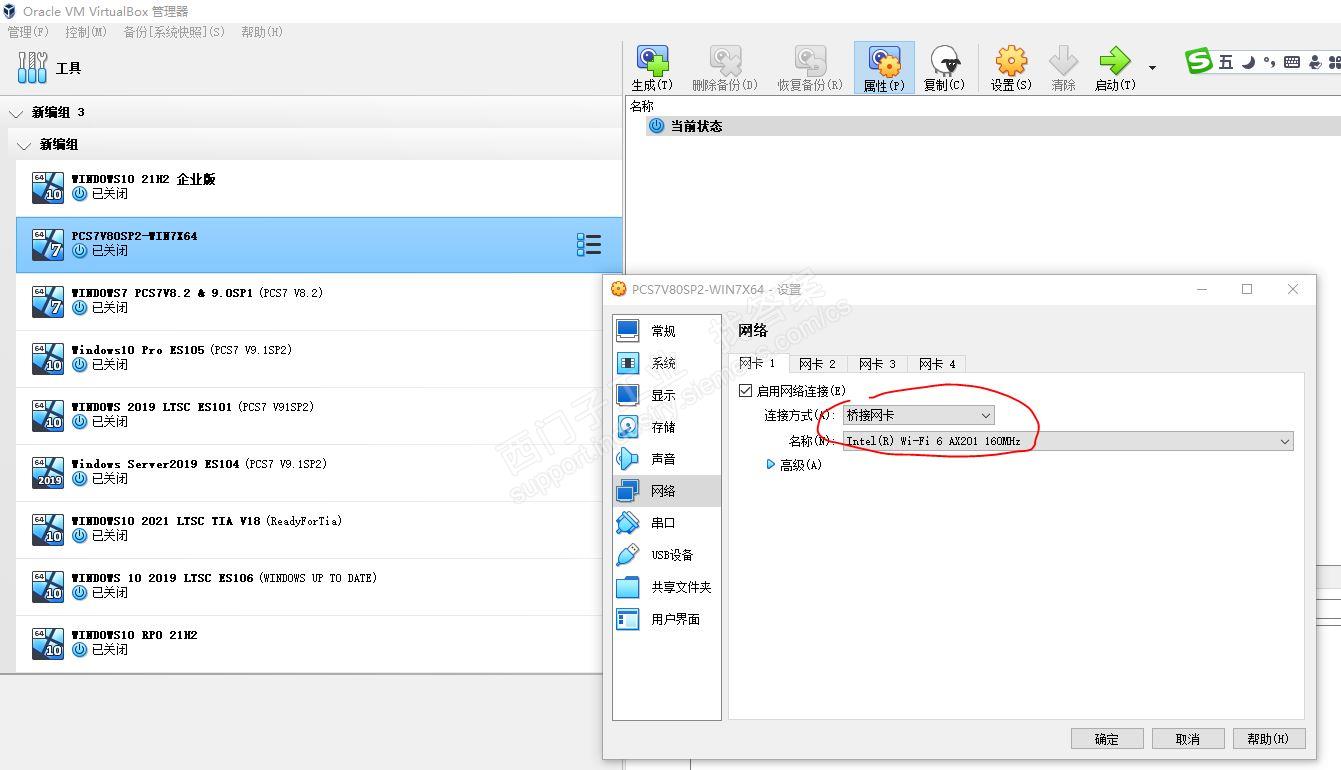Open USB (USB设备) settings category

(667, 555)
